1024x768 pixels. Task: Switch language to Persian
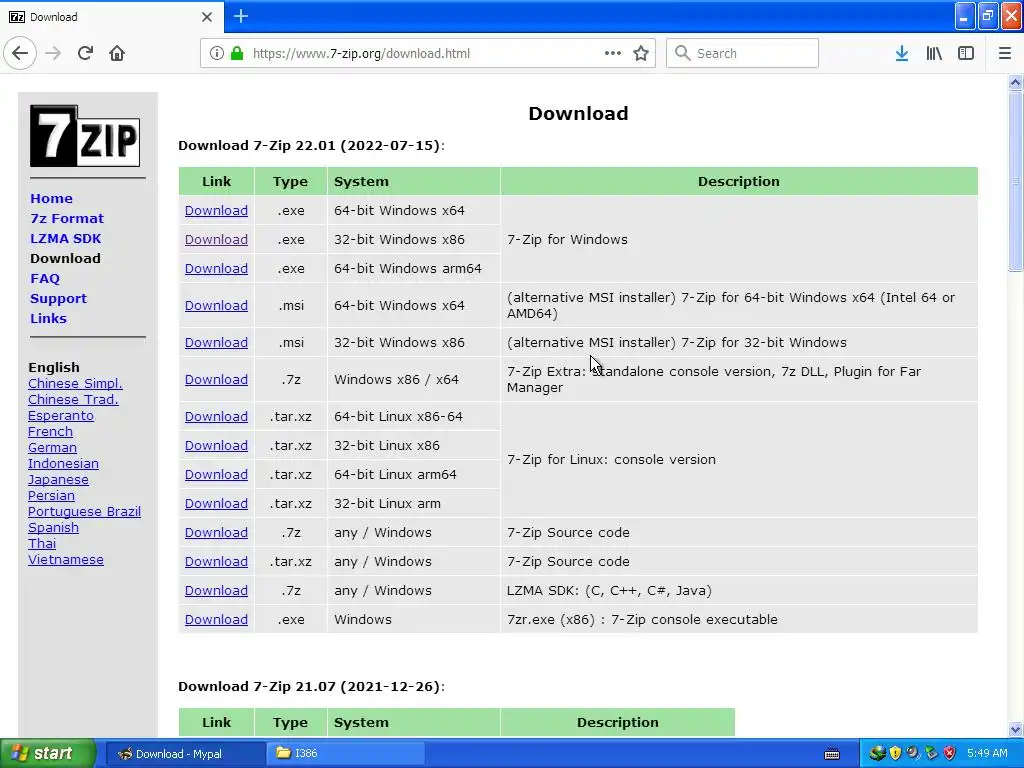(x=51, y=495)
